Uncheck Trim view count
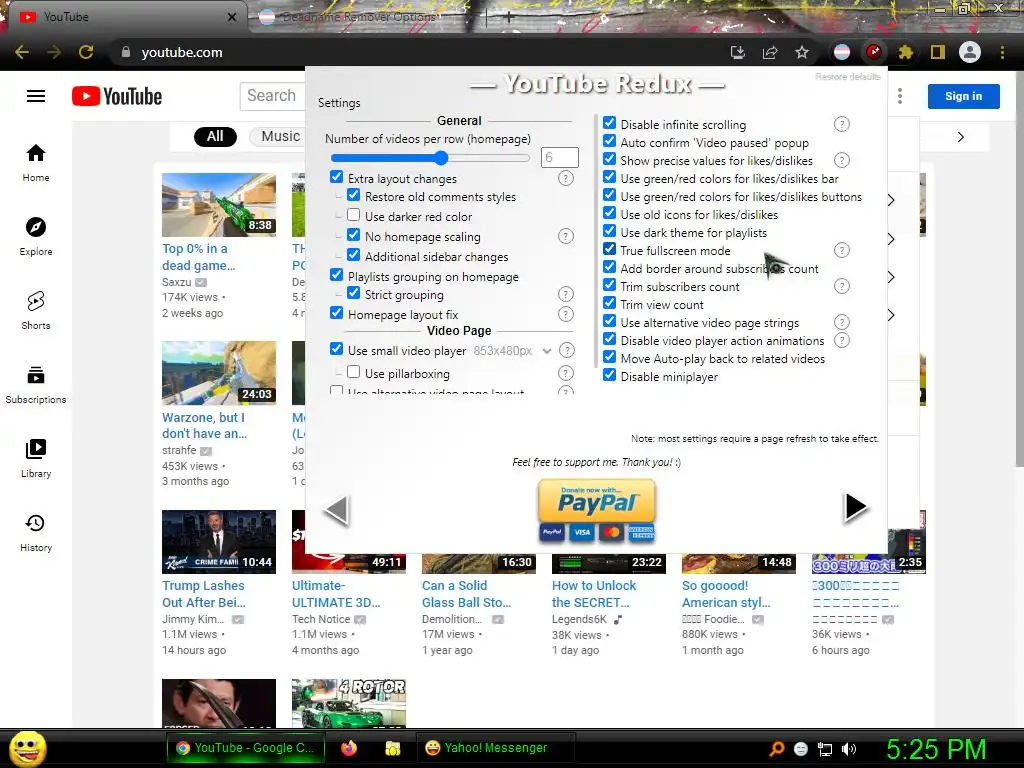This screenshot has height=768, width=1024. (609, 303)
